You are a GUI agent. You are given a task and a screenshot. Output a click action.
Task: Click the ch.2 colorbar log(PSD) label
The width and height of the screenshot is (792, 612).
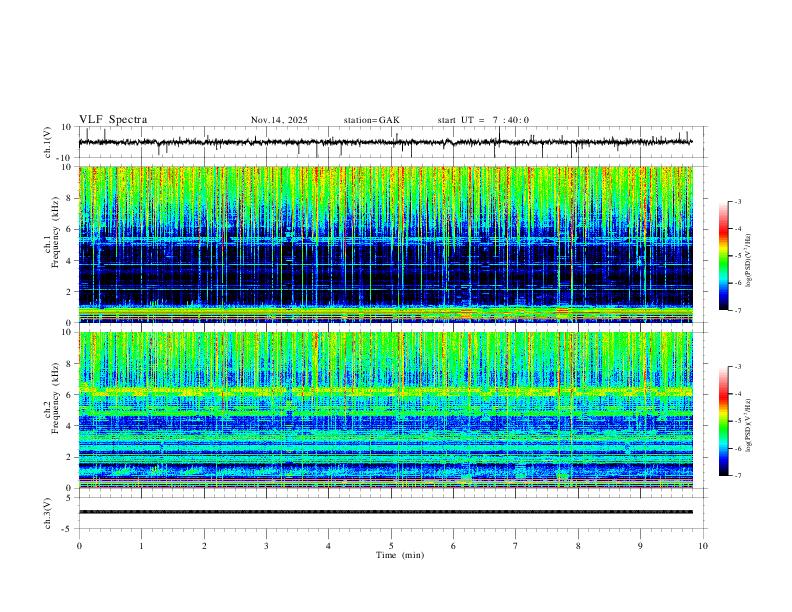click(x=748, y=425)
